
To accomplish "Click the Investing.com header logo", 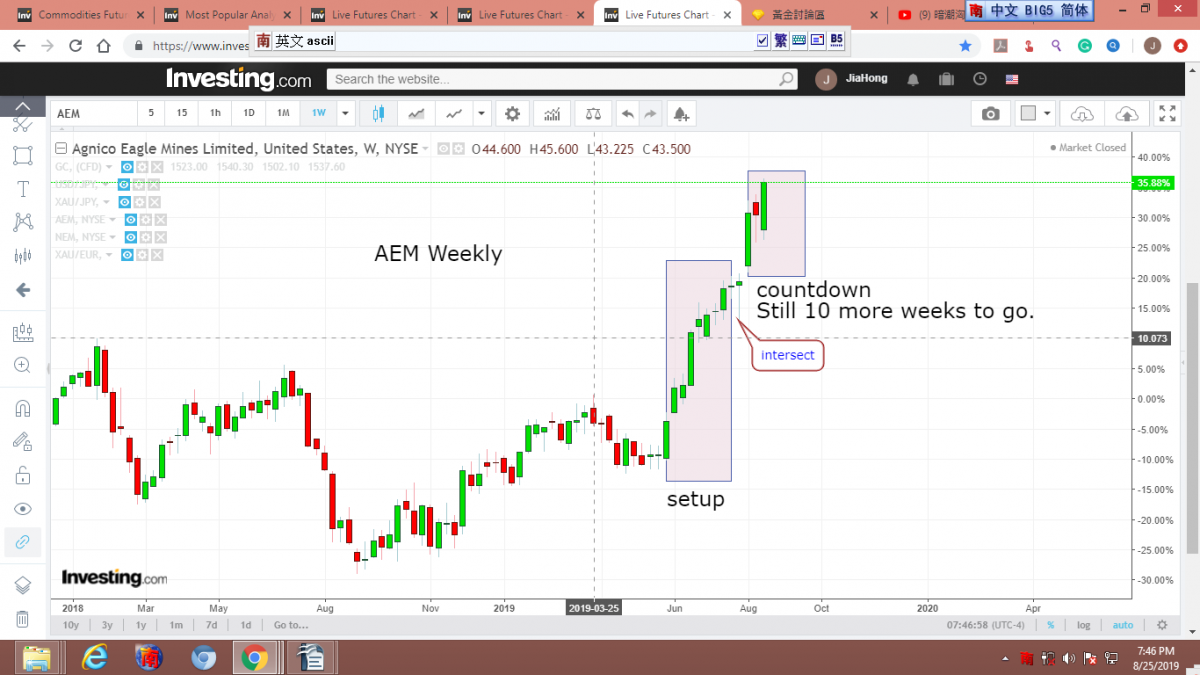I will [x=239, y=79].
